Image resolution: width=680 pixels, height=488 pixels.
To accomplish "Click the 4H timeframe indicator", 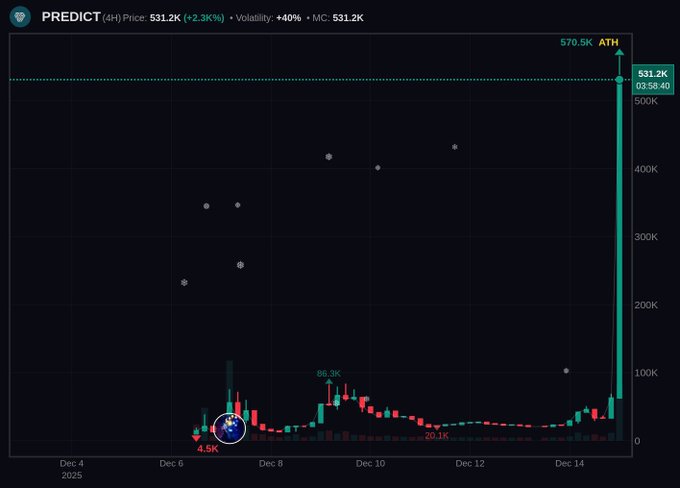I will click(x=111, y=18).
